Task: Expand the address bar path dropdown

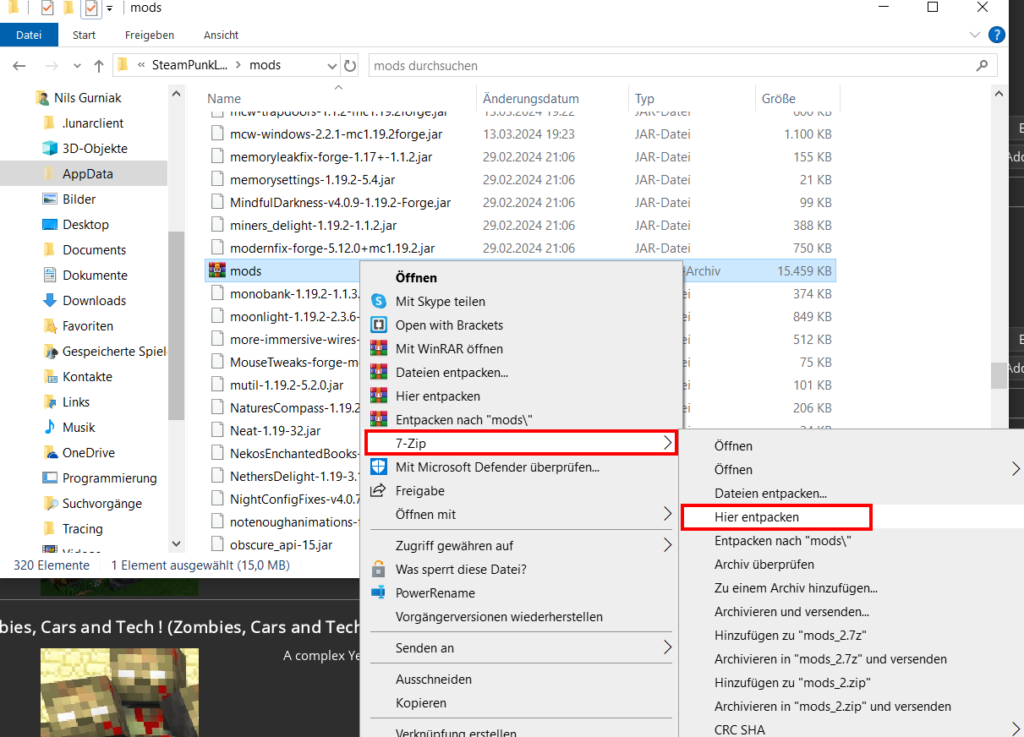Action: pyautogui.click(x=332, y=66)
